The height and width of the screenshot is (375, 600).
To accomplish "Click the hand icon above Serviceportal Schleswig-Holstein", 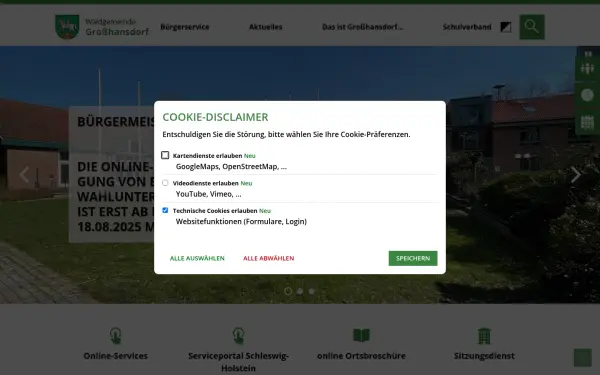I will click(238, 336).
